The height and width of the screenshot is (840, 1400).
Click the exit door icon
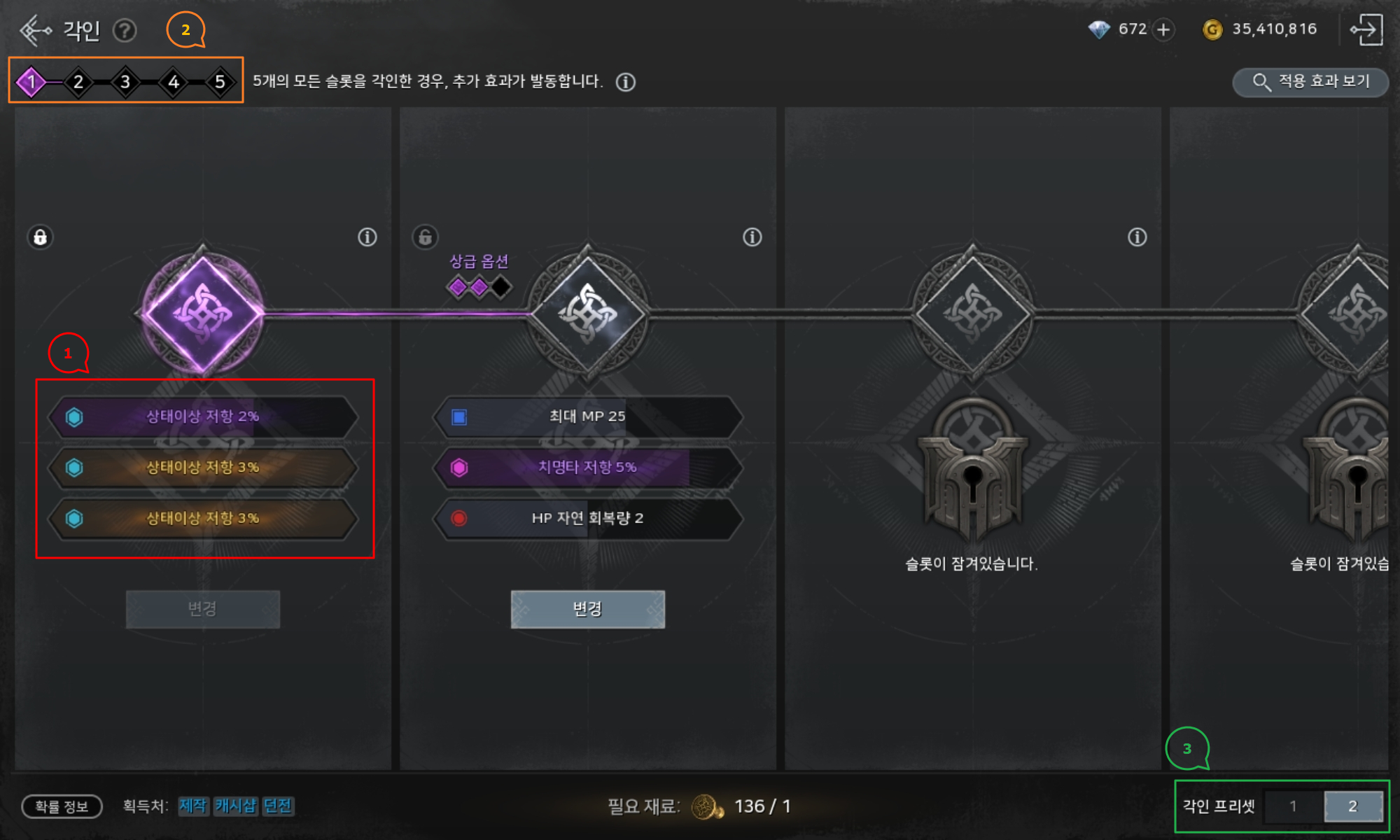pyautogui.click(x=1366, y=29)
